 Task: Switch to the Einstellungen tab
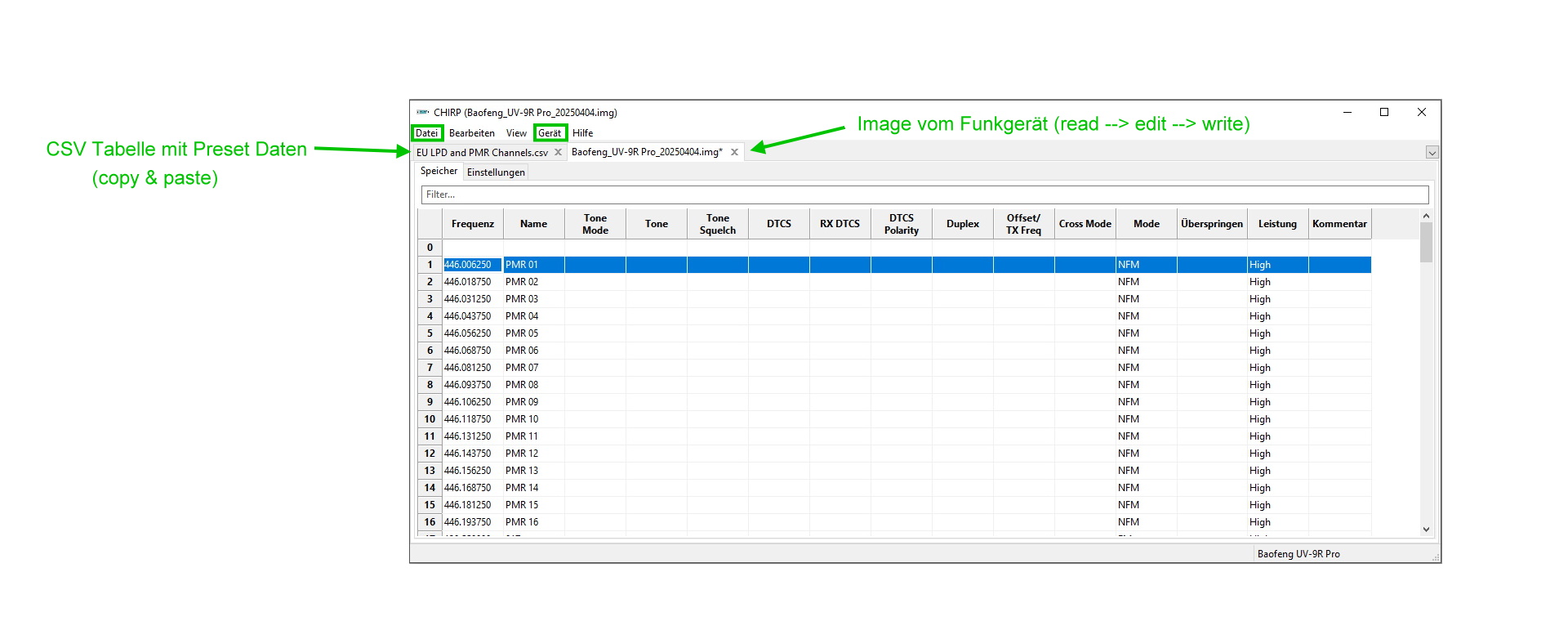(x=496, y=172)
